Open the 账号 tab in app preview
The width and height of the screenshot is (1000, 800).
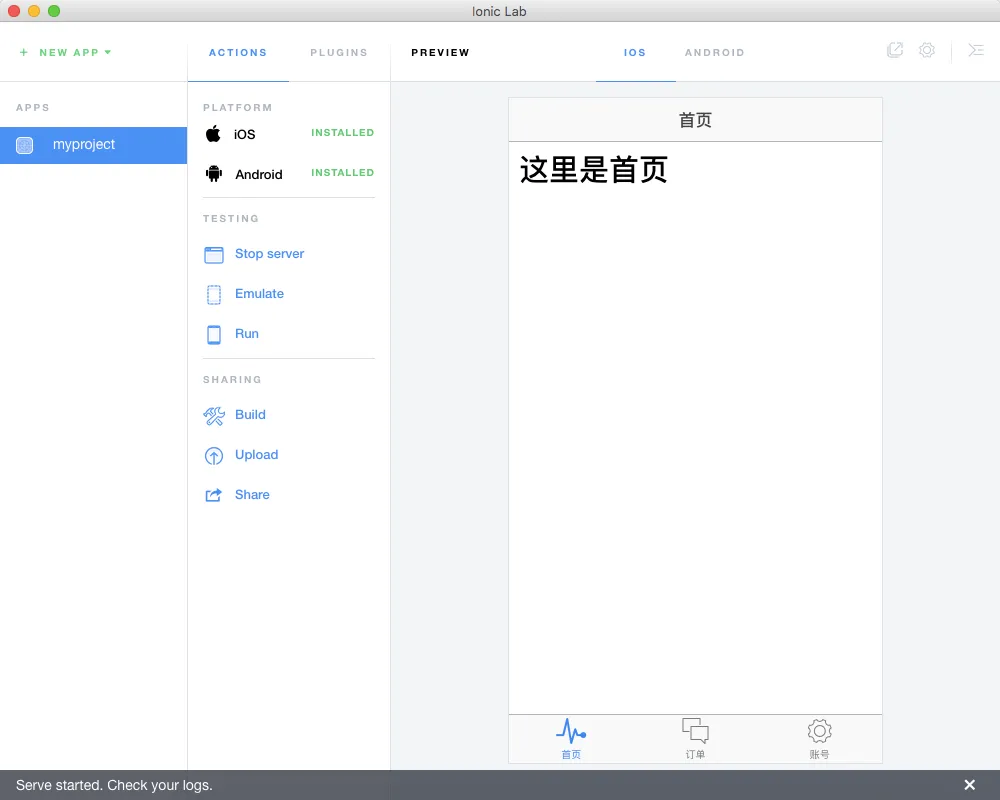click(820, 739)
